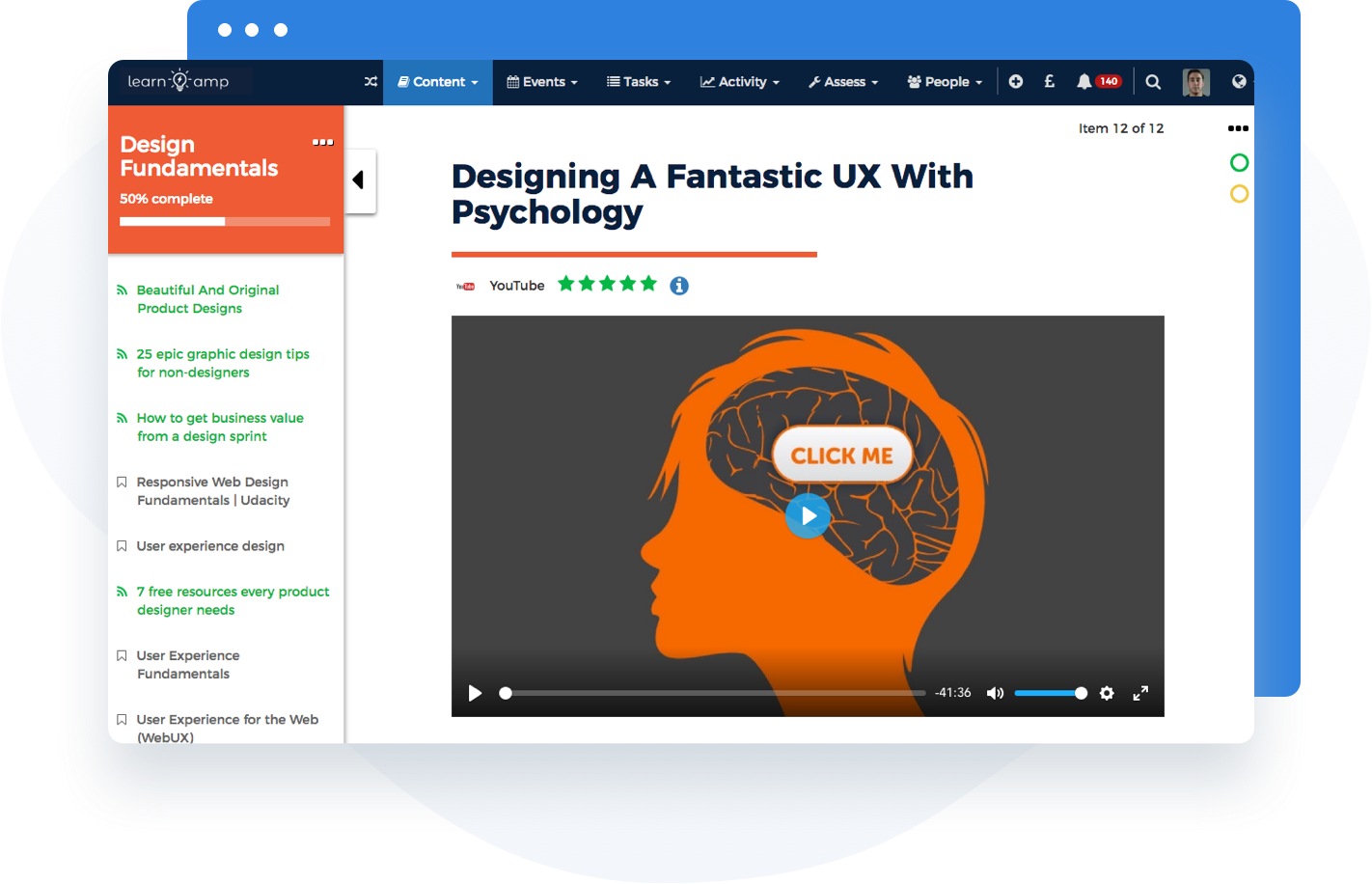Toggle the yellow status circle

click(1240, 194)
